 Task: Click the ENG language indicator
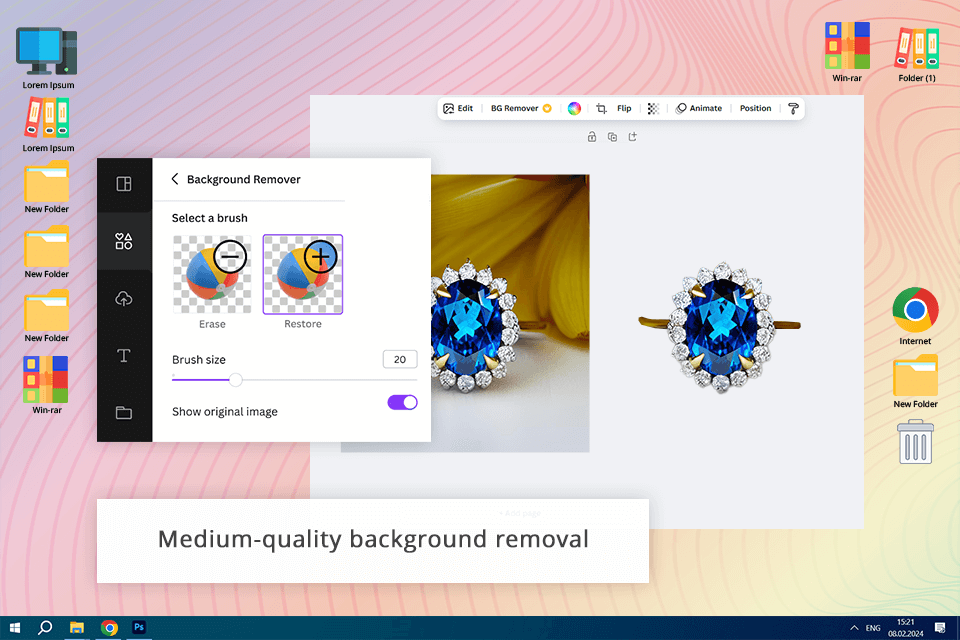coord(873,628)
